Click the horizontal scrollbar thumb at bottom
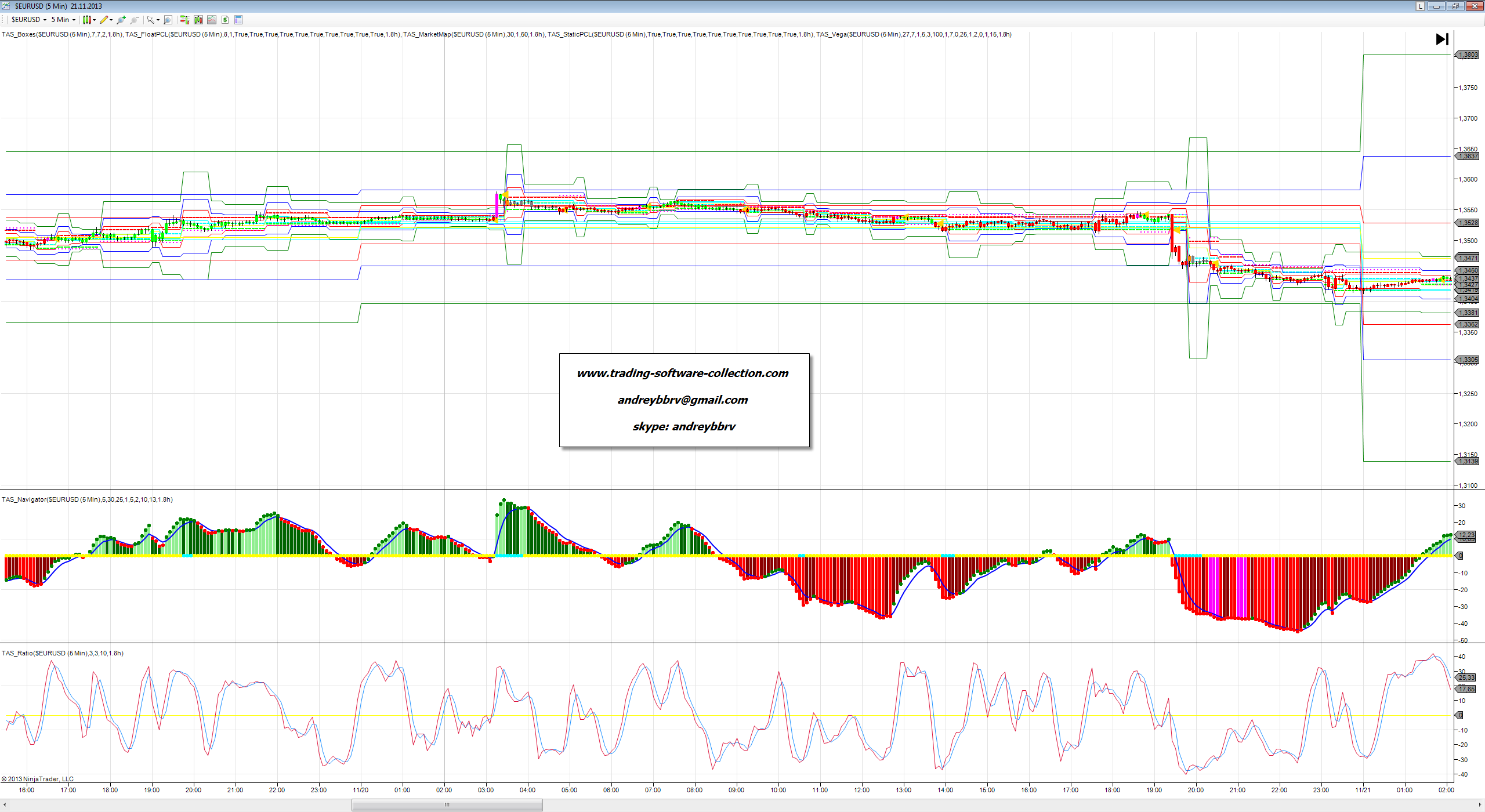Viewport: 1485px width, 812px height. click(447, 804)
